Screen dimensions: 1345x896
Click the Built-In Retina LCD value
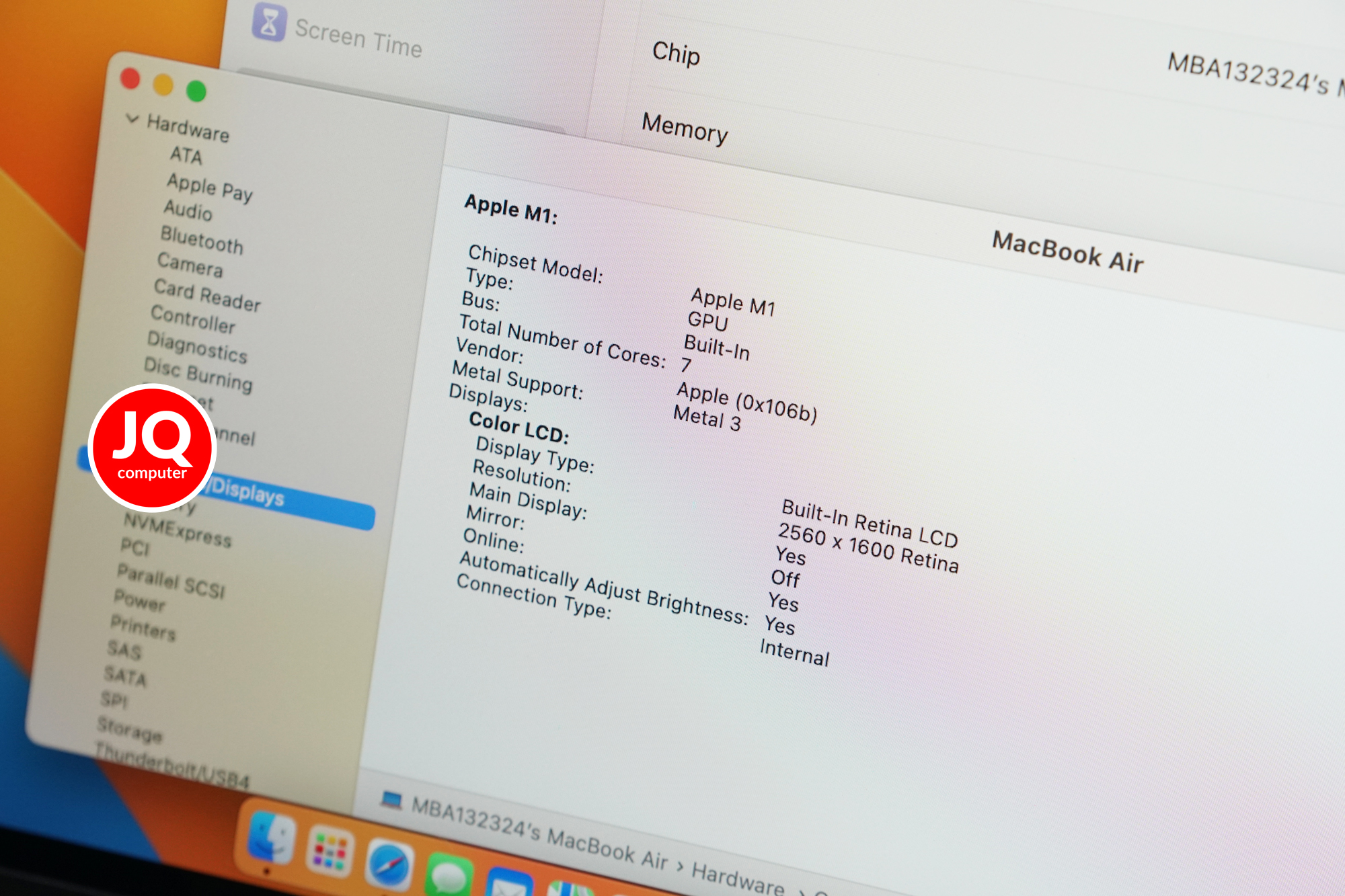(x=870, y=523)
